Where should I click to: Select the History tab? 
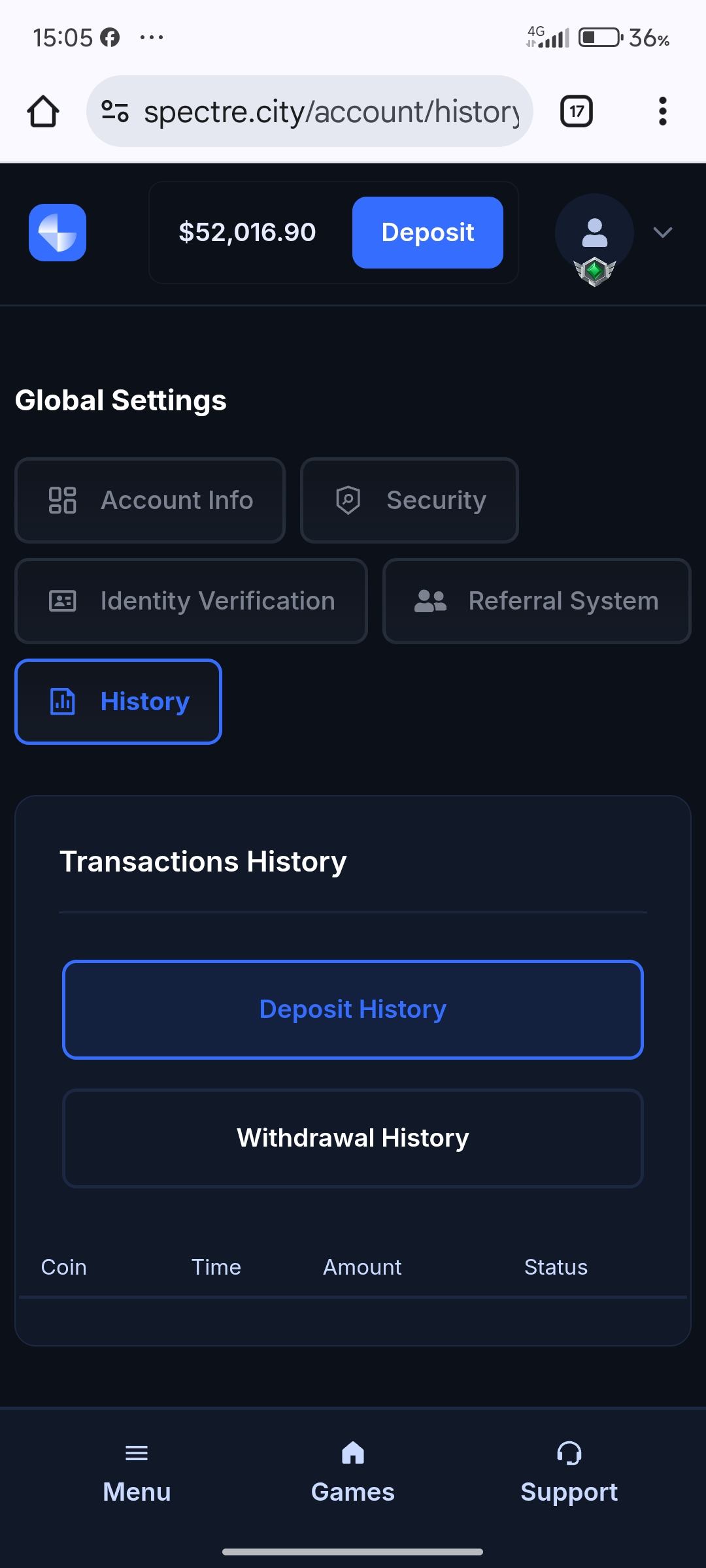(118, 702)
